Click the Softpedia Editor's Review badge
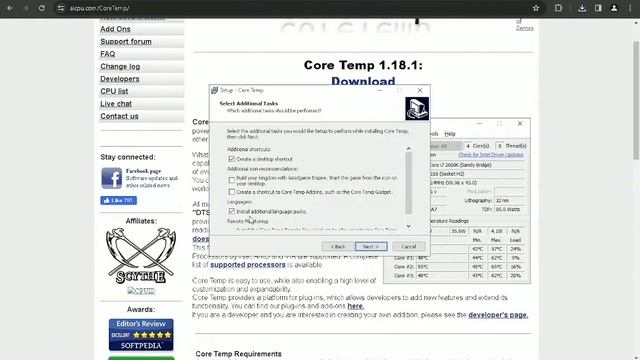 [x=141, y=335]
